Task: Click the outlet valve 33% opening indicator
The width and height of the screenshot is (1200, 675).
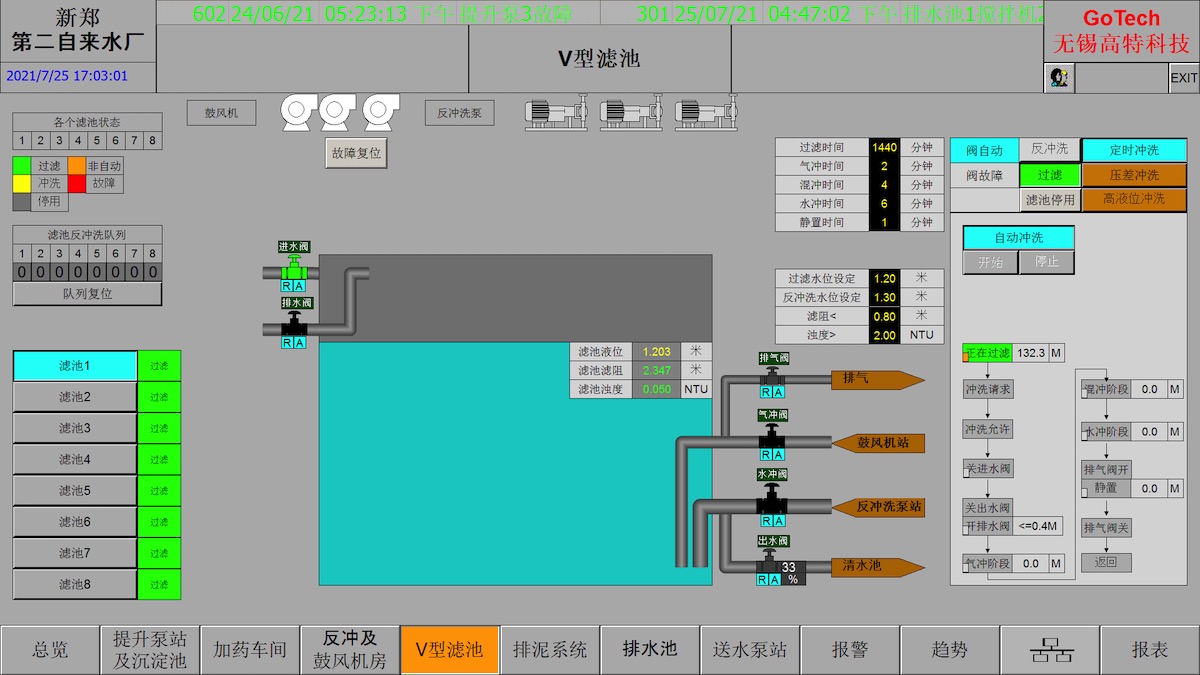Action: point(789,571)
